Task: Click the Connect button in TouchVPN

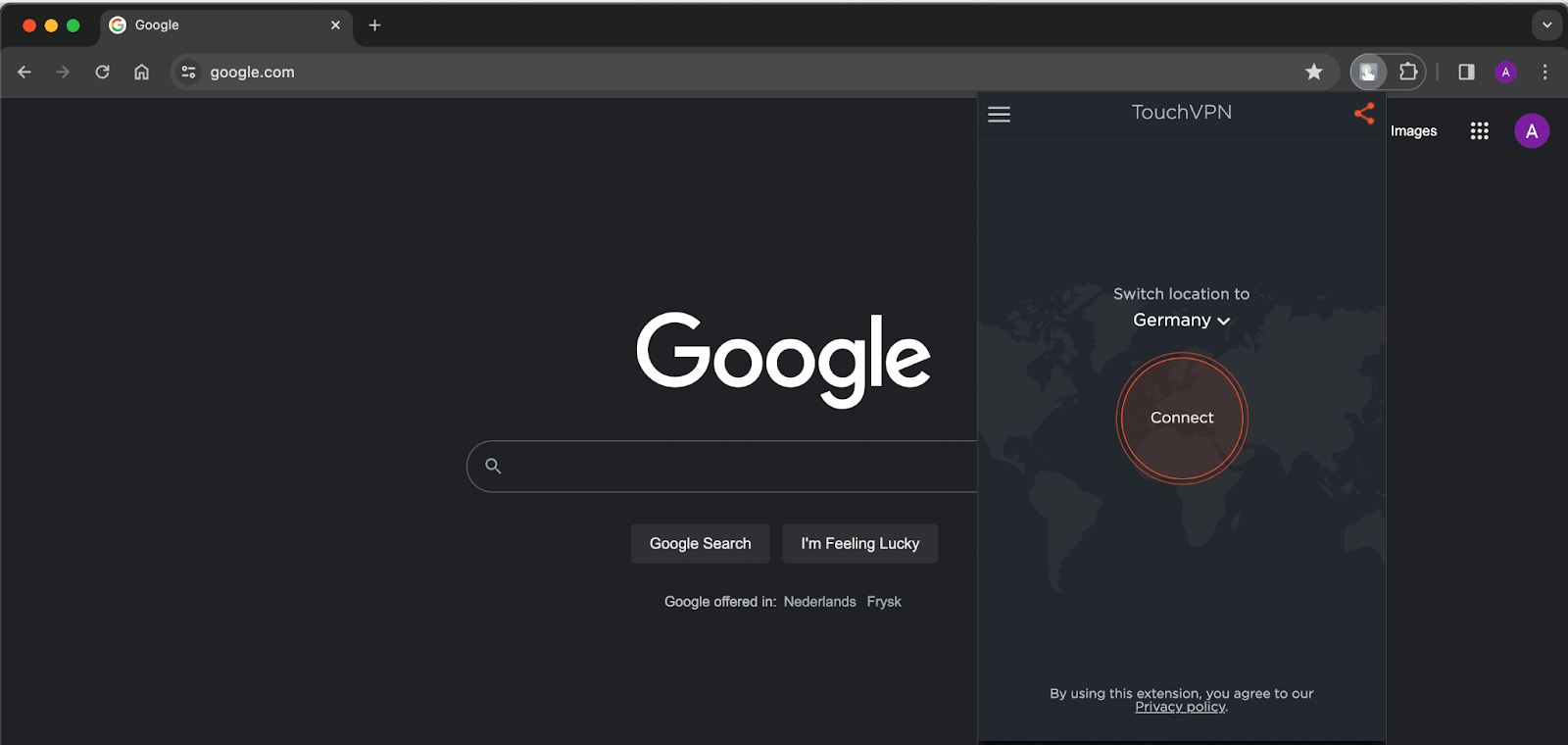Action: point(1182,419)
